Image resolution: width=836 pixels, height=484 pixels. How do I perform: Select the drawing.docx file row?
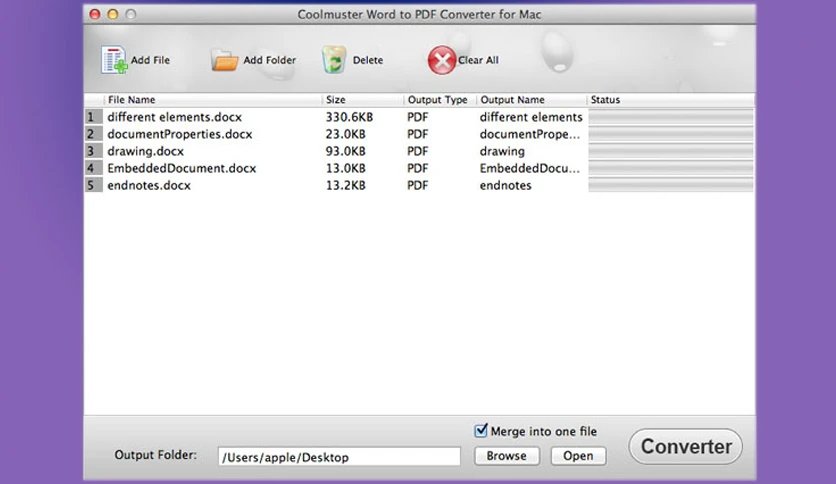(x=419, y=151)
